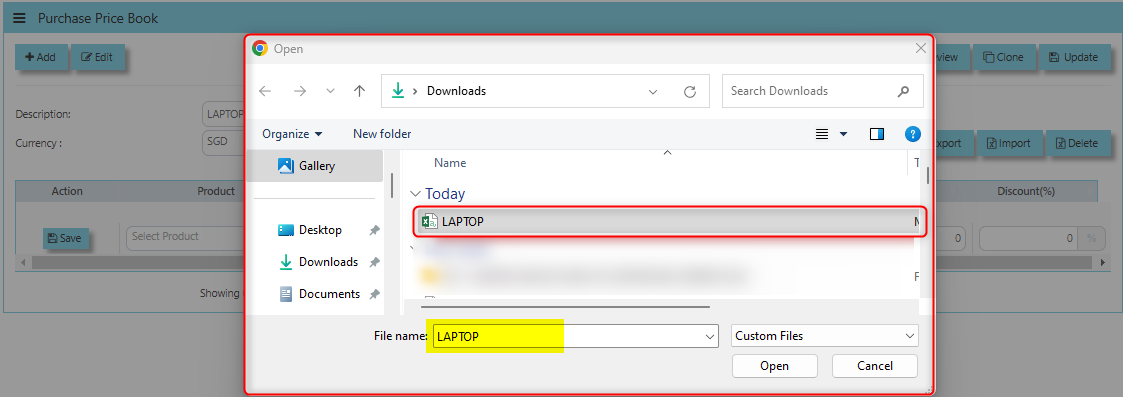The height and width of the screenshot is (397, 1123).
Task: Click New folder in toolbar
Action: [x=382, y=134]
